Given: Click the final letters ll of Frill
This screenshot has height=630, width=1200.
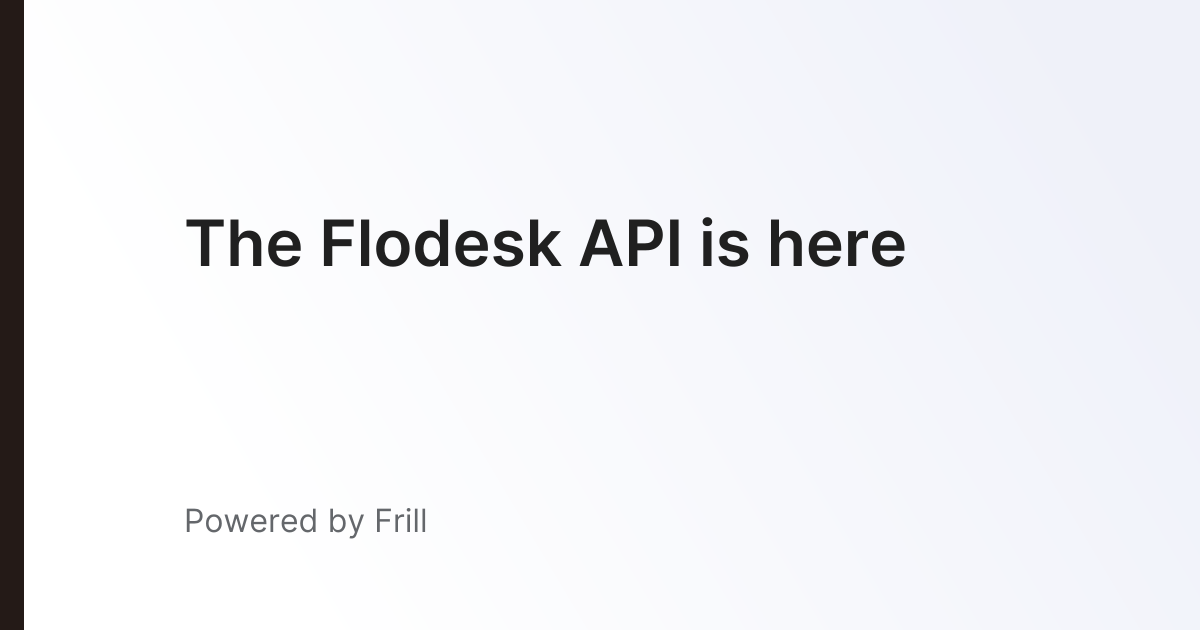Looking at the screenshot, I should click(419, 521).
